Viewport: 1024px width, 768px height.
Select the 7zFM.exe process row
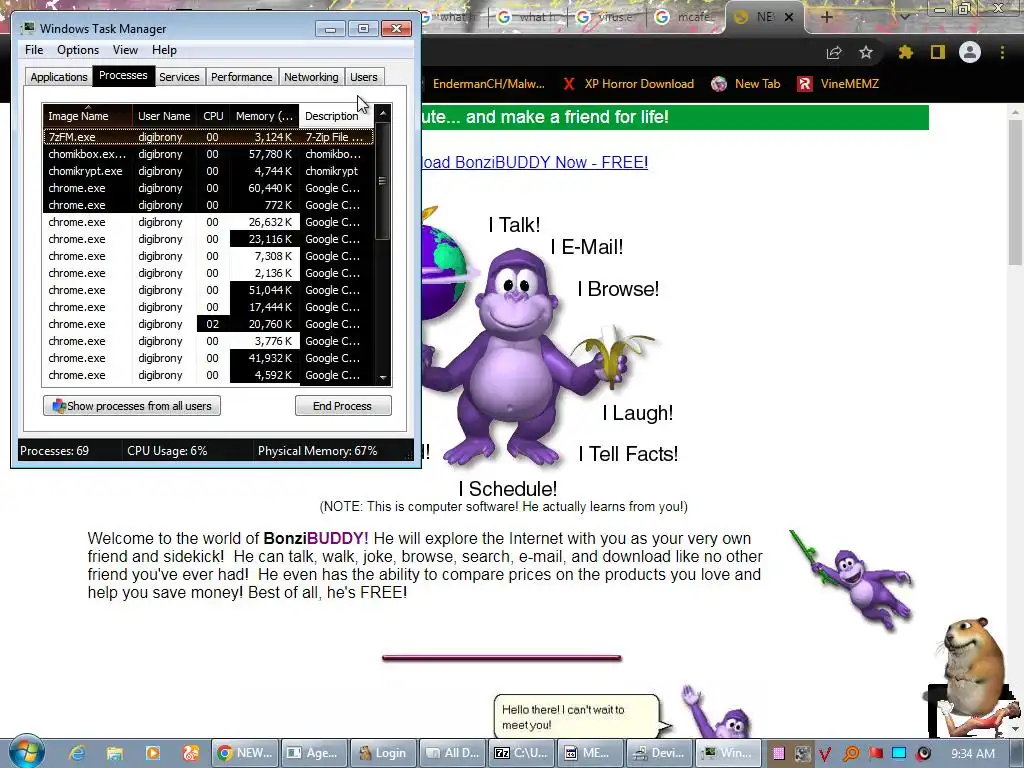click(208, 137)
